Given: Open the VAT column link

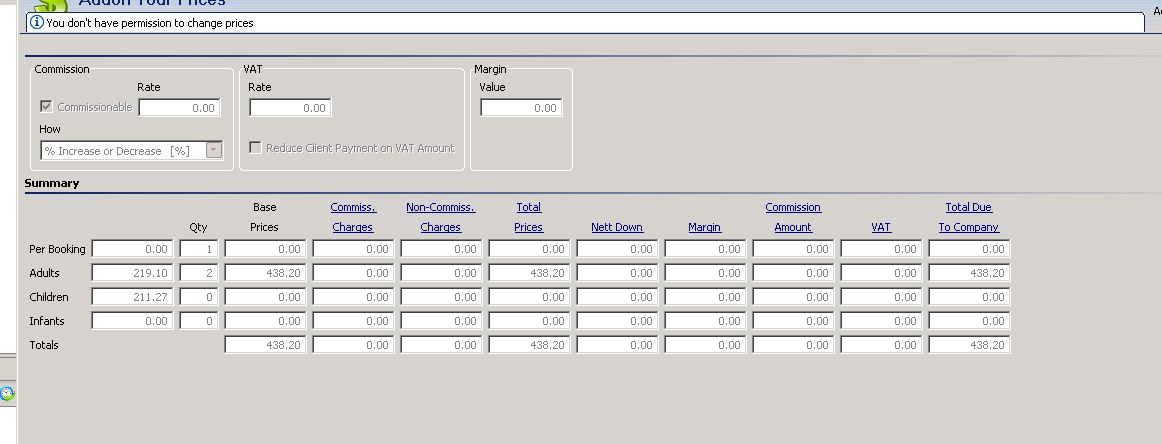Looking at the screenshot, I should pos(881,227).
